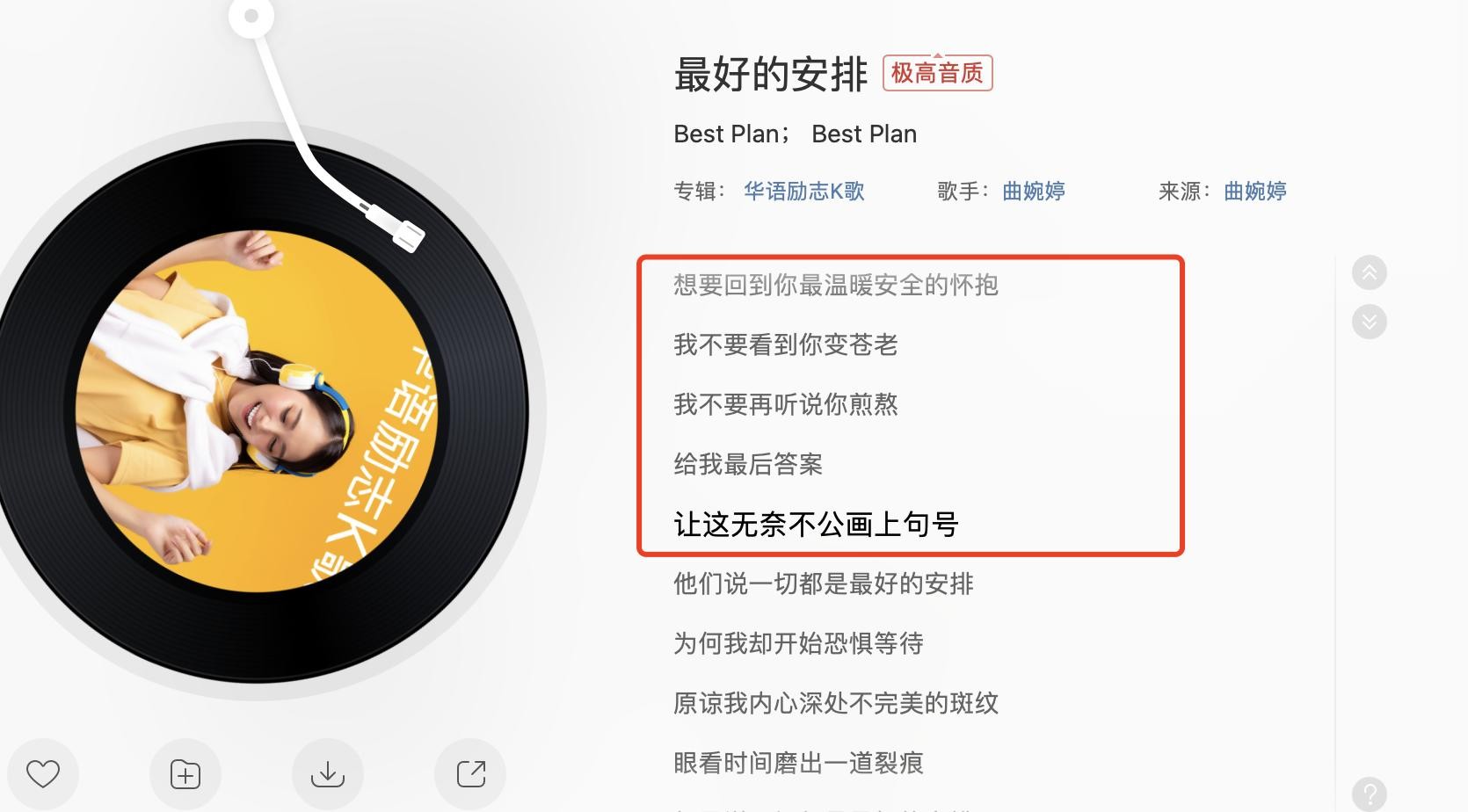Click lyric line 我不要看到你变苍老
The height and width of the screenshot is (812, 1468).
(786, 344)
